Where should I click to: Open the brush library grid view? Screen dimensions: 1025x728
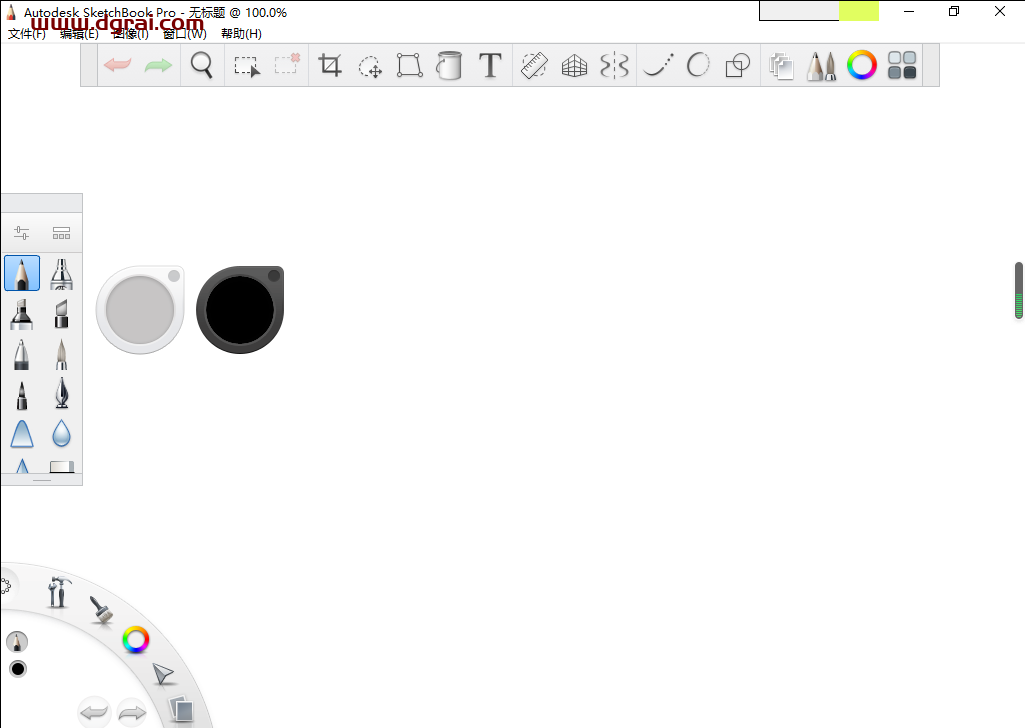pos(61,233)
